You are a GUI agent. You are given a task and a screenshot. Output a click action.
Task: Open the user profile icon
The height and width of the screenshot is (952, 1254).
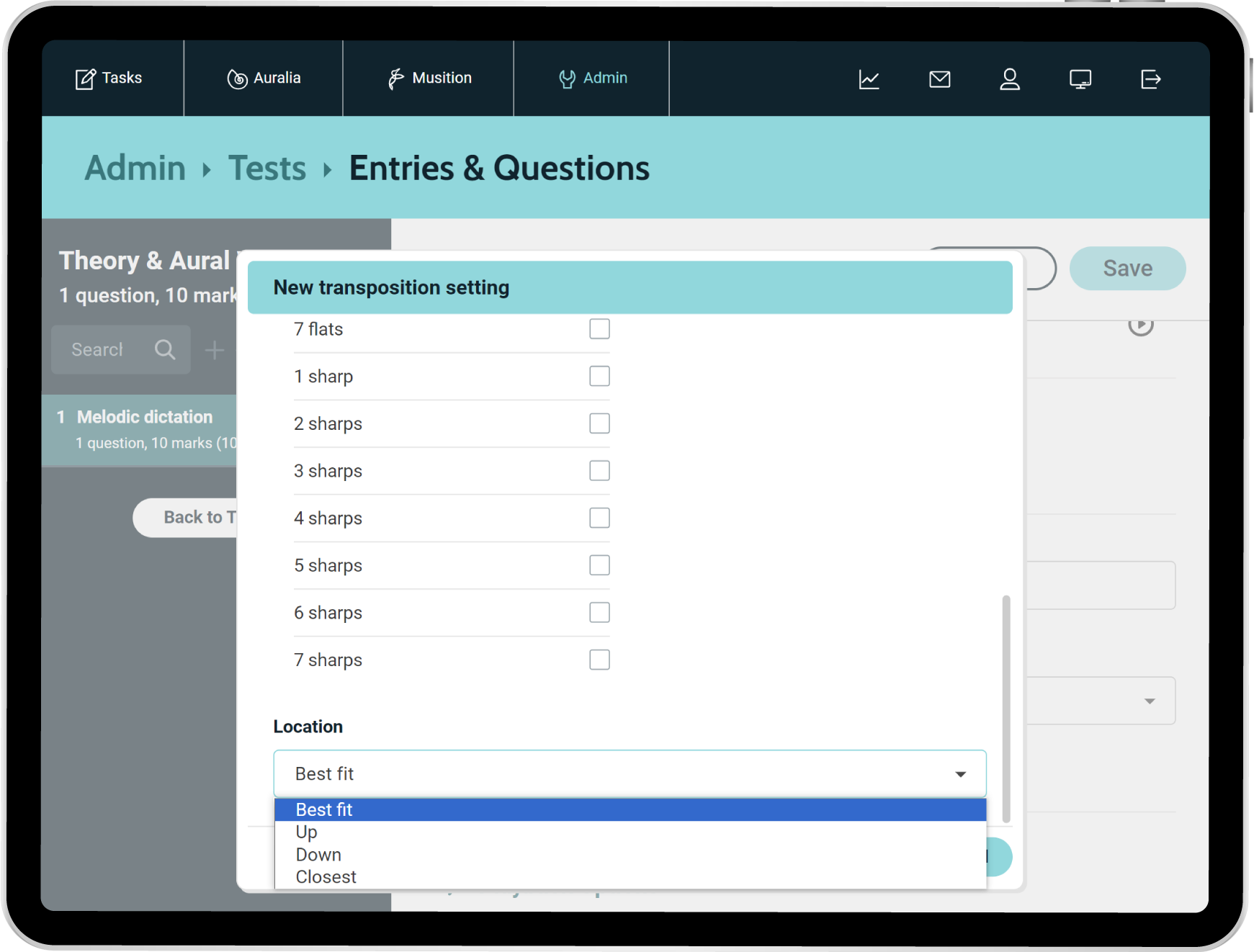coord(1010,79)
